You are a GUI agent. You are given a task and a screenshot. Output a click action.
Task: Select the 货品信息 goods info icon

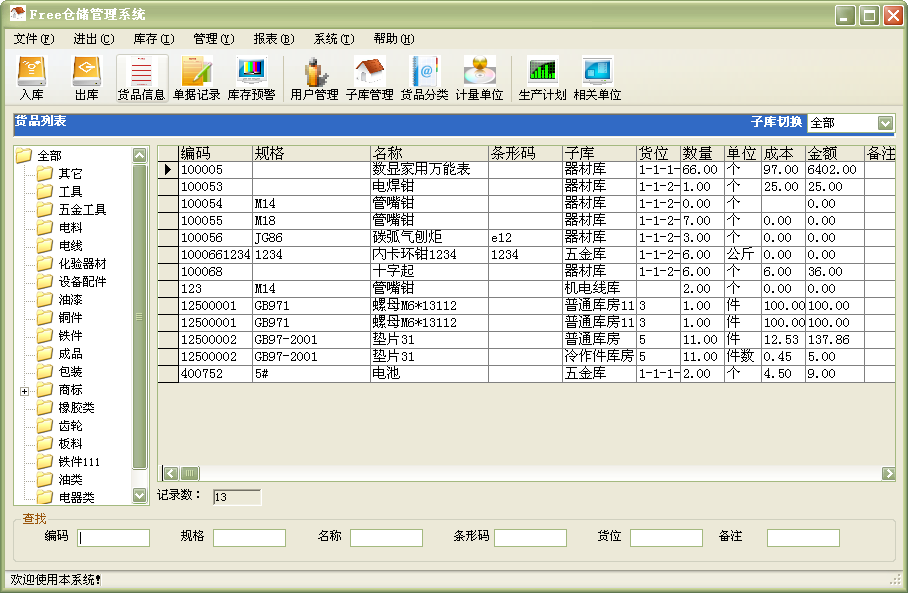(x=141, y=79)
